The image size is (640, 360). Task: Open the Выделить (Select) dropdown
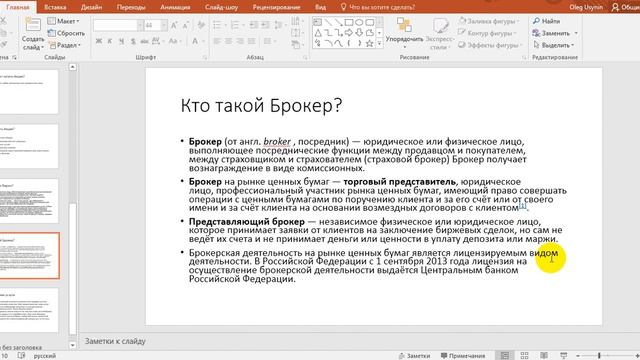tap(553, 45)
